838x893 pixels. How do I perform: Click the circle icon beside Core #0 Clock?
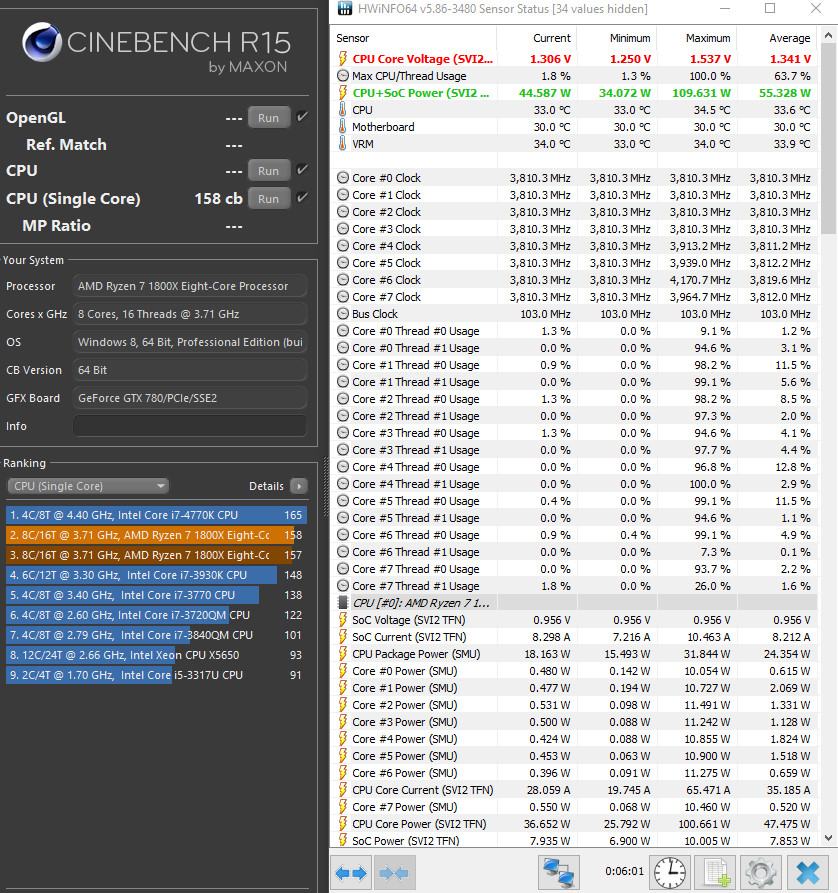(x=342, y=178)
